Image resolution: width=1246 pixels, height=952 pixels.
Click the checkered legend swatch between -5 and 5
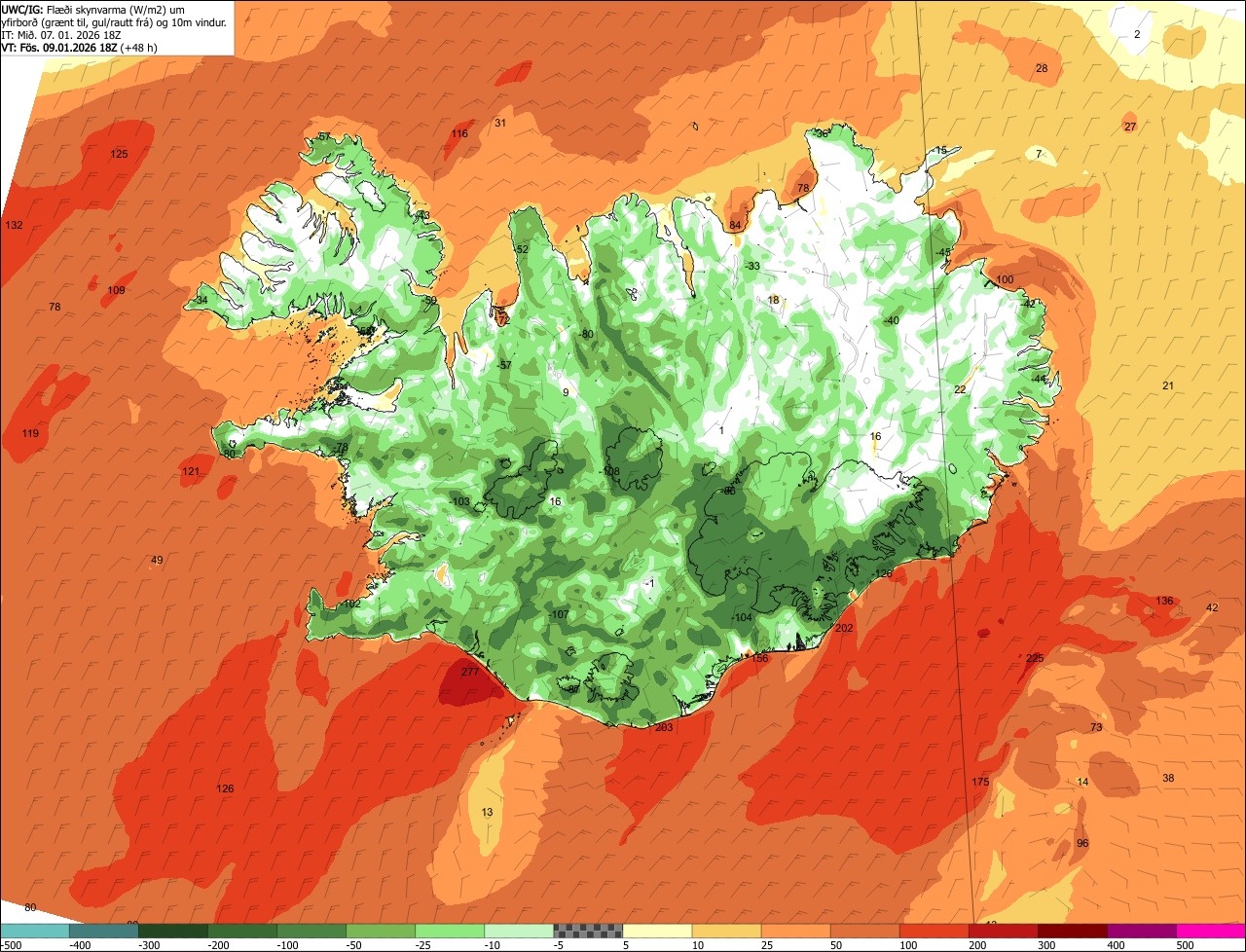tap(588, 931)
